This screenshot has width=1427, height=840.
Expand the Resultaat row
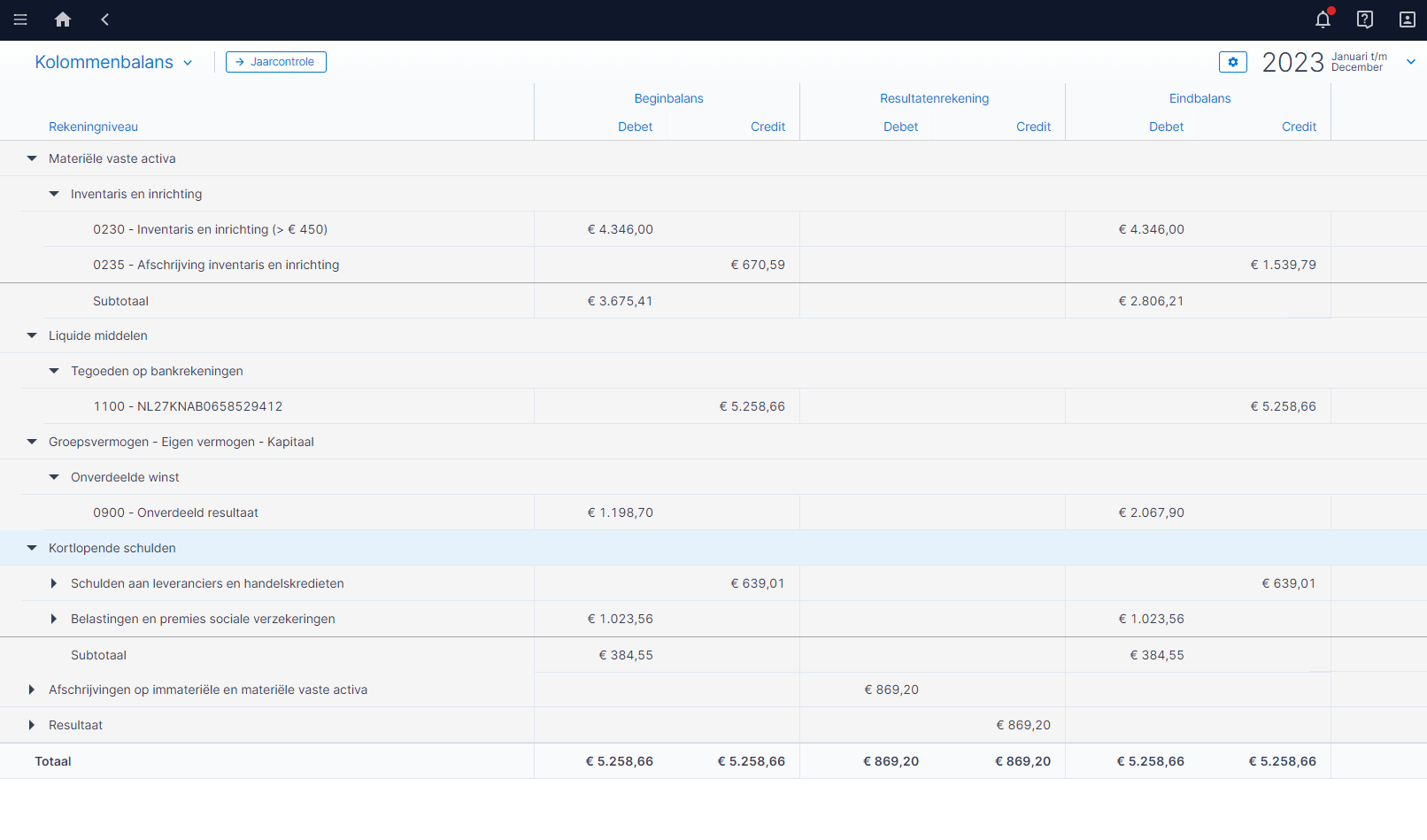coord(32,725)
